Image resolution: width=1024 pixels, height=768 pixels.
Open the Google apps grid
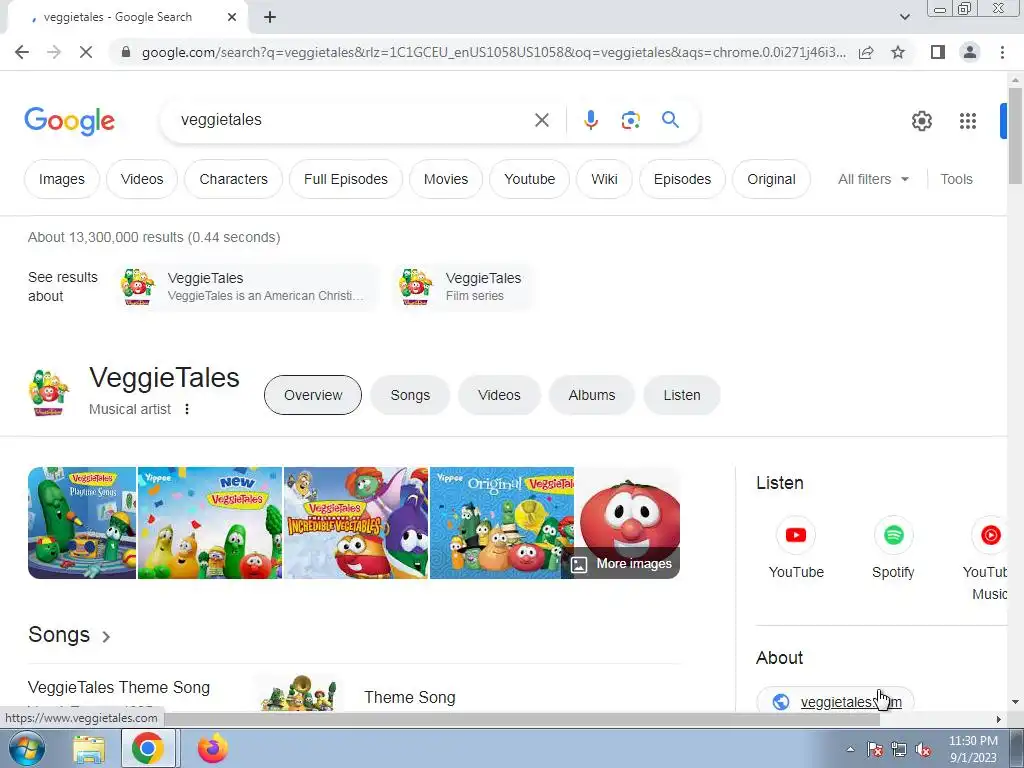coord(968,121)
